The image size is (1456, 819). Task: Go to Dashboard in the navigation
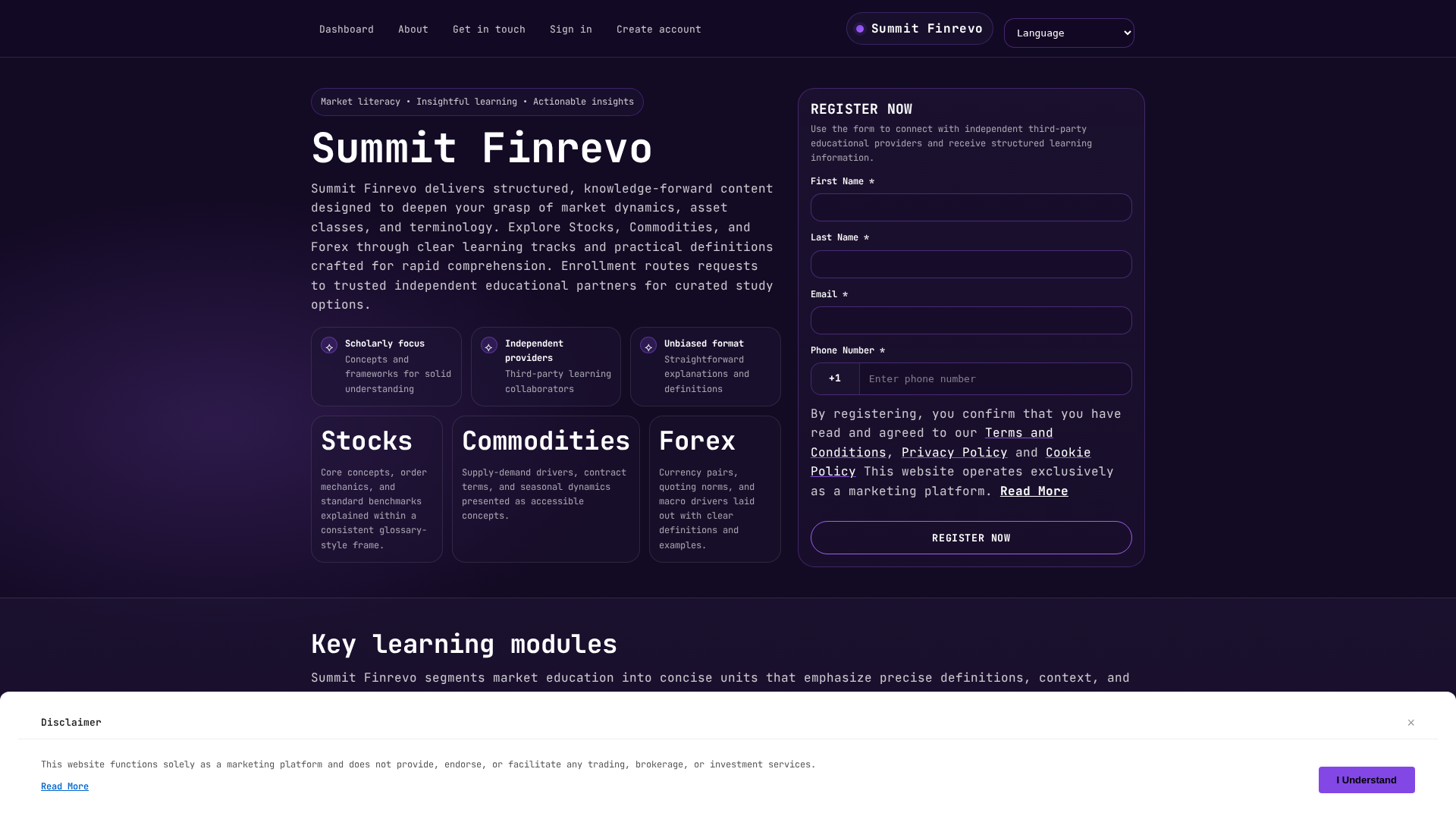[x=347, y=30]
